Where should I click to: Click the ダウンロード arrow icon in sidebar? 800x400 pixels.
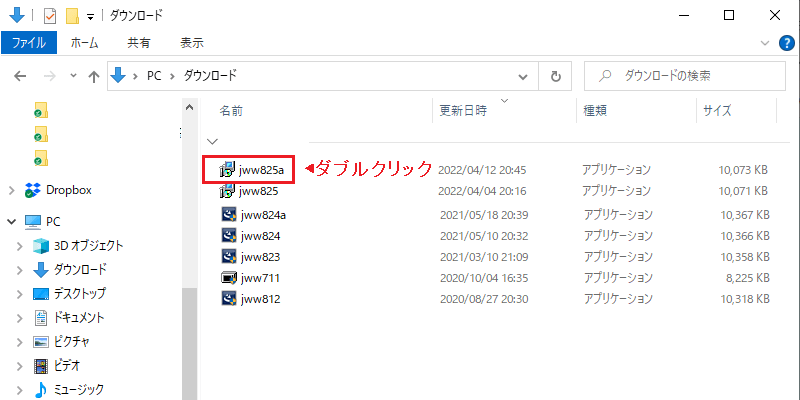pos(40,269)
